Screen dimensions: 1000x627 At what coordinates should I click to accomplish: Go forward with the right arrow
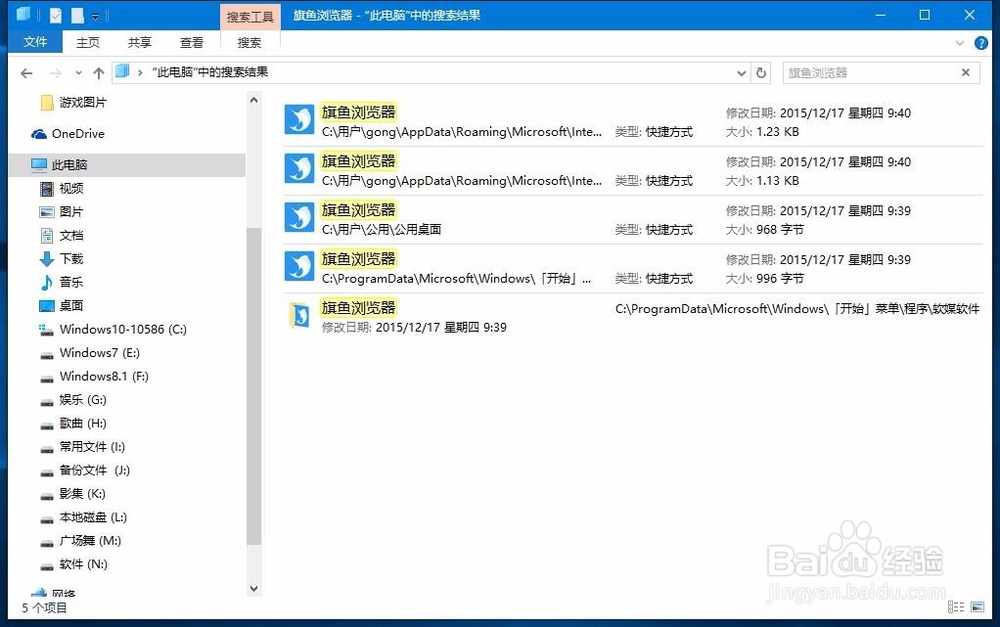tap(55, 73)
